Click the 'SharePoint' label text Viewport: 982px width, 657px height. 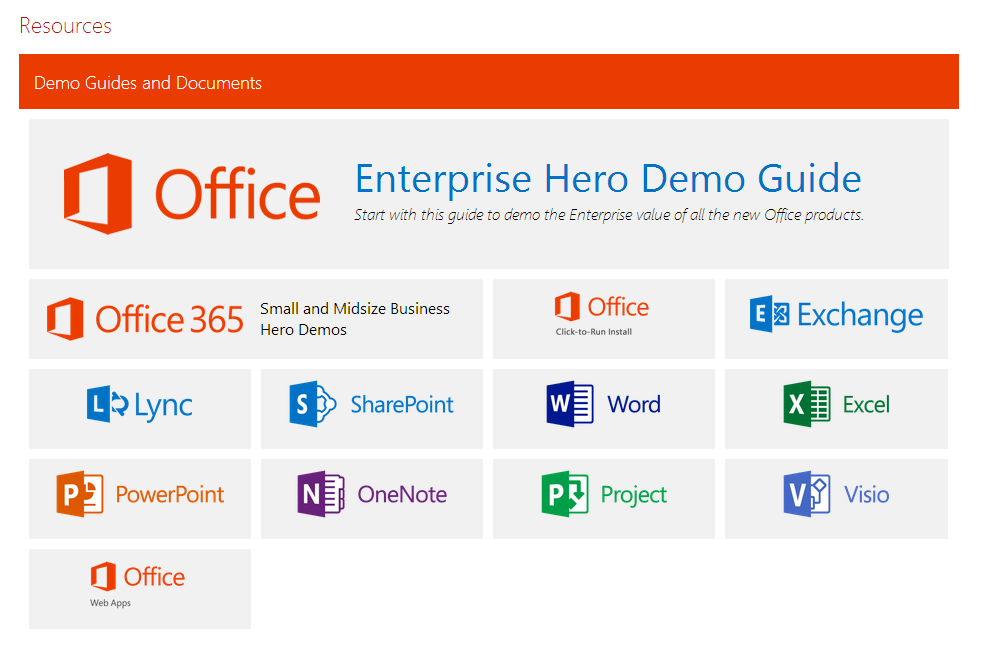[x=402, y=405]
